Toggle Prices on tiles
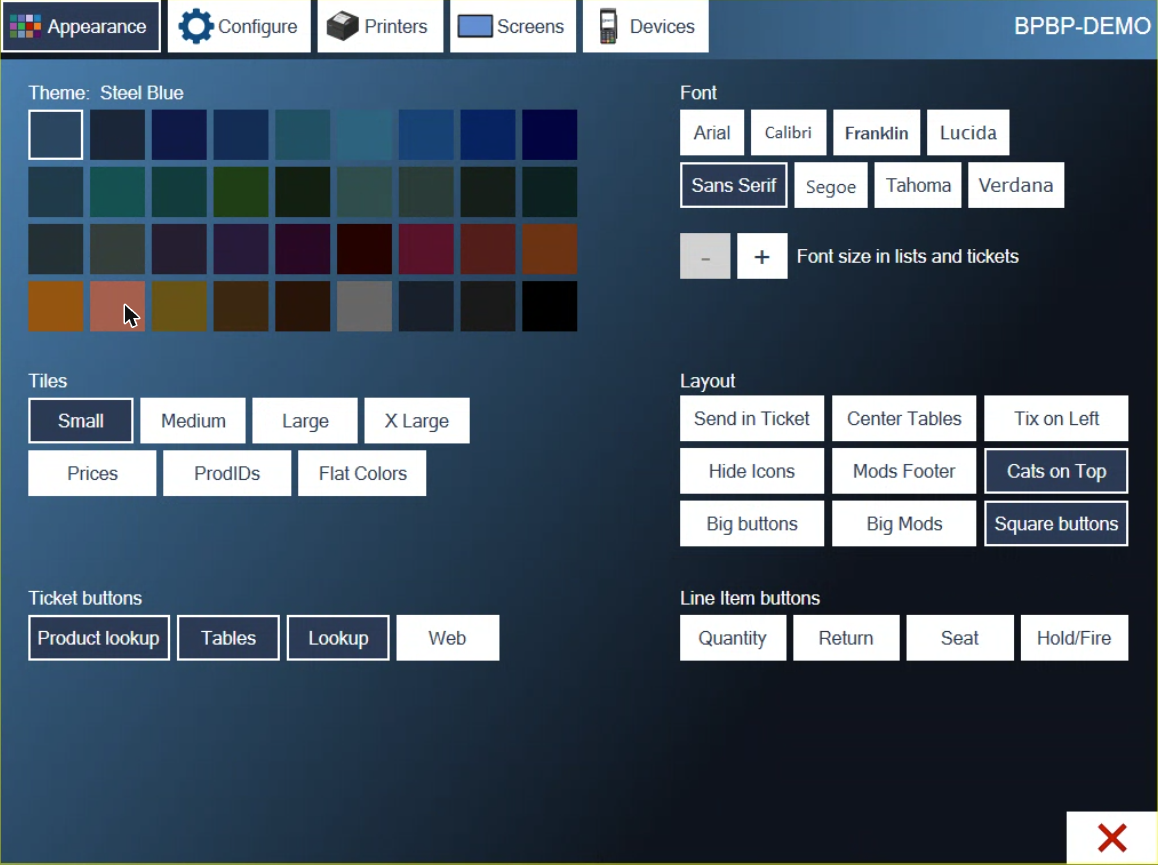Viewport: 1158px width, 865px height. [x=92, y=473]
